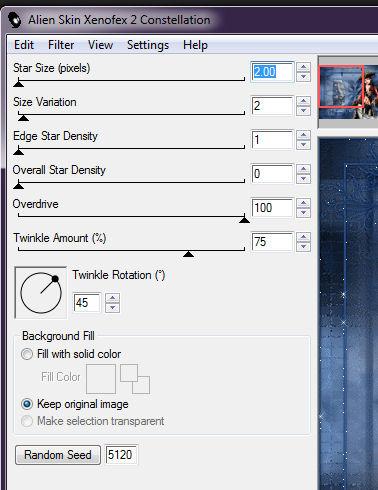Open the Filter menu
The image size is (378, 490).
[x=61, y=45]
